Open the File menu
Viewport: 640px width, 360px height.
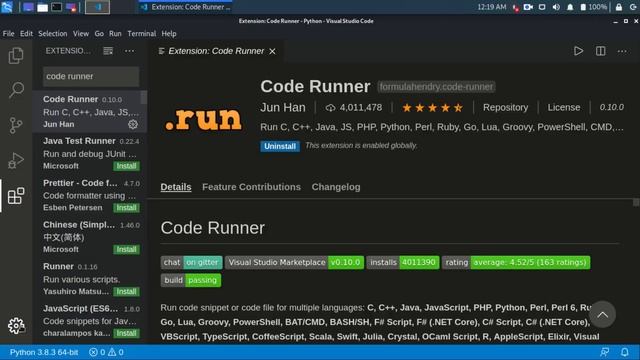pos(8,33)
